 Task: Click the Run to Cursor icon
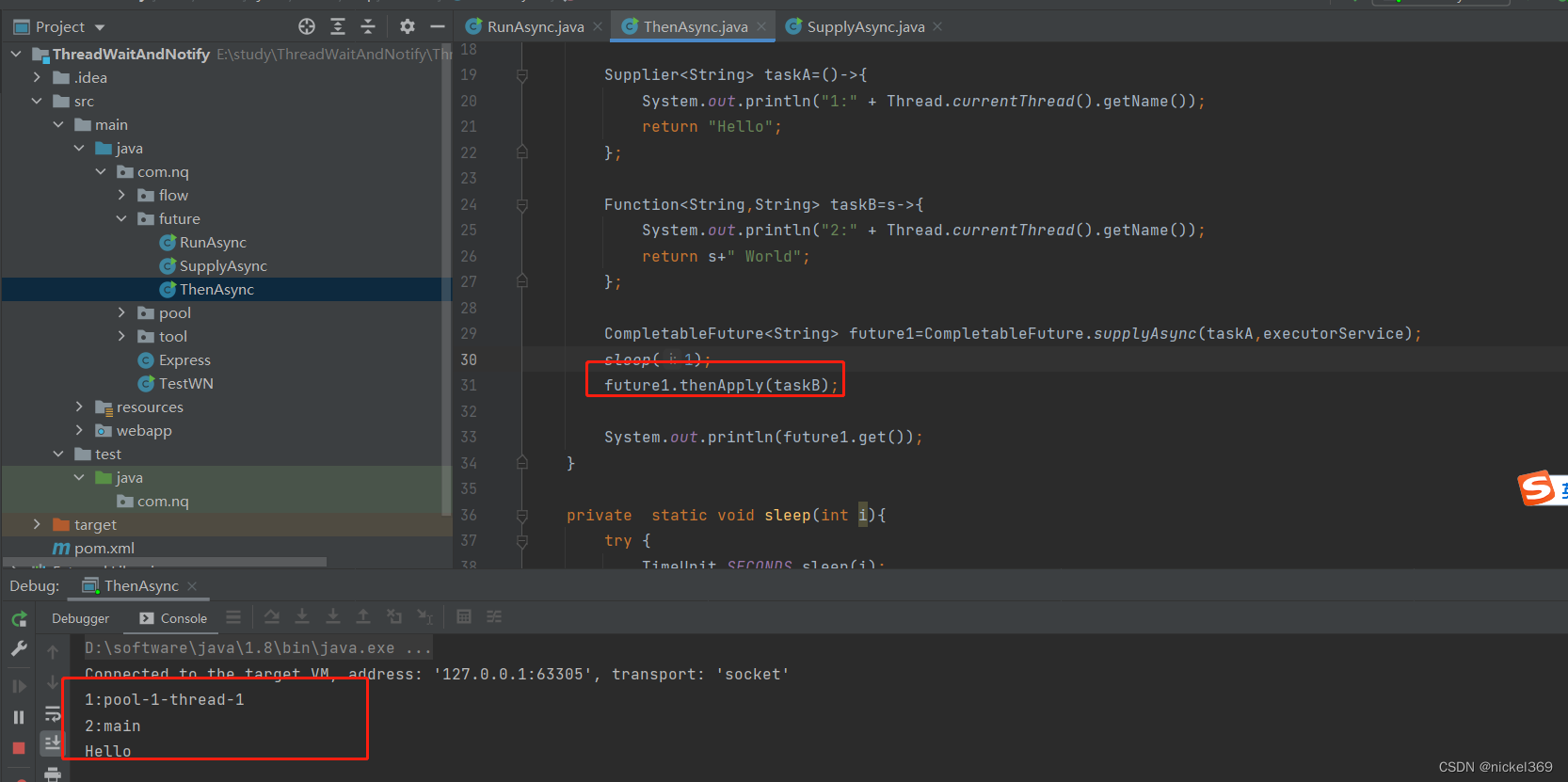(x=425, y=617)
